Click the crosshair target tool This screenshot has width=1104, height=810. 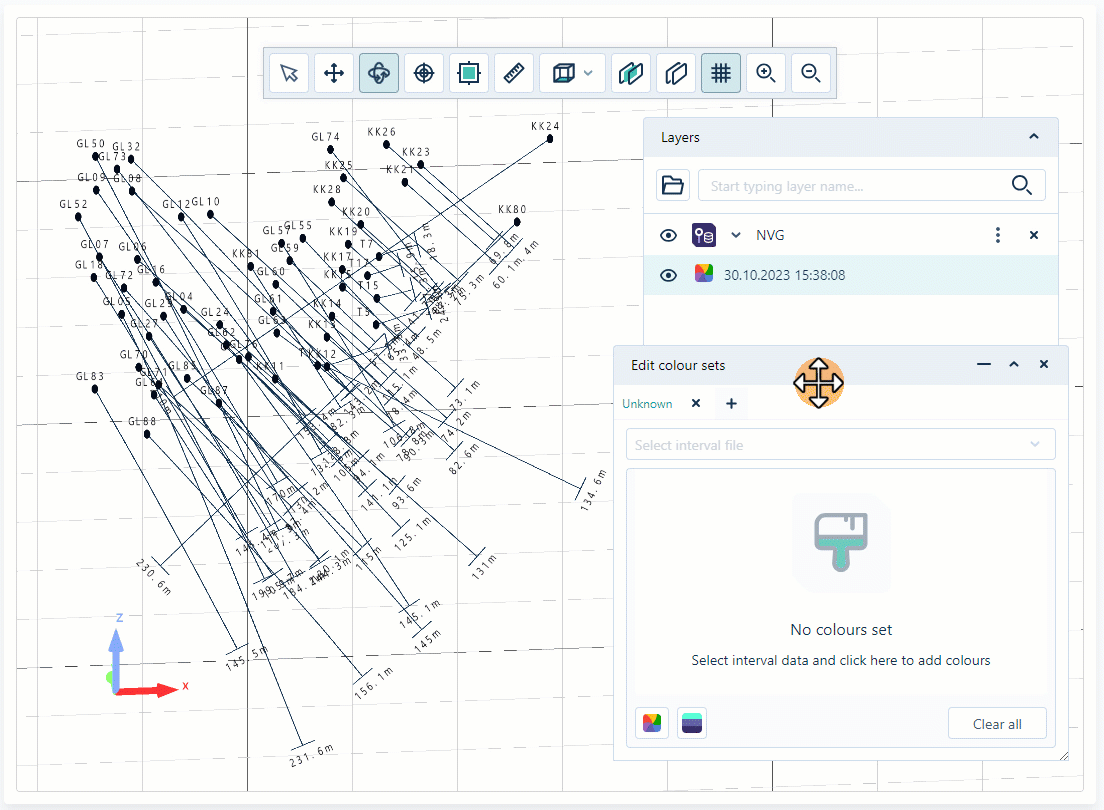click(x=424, y=73)
